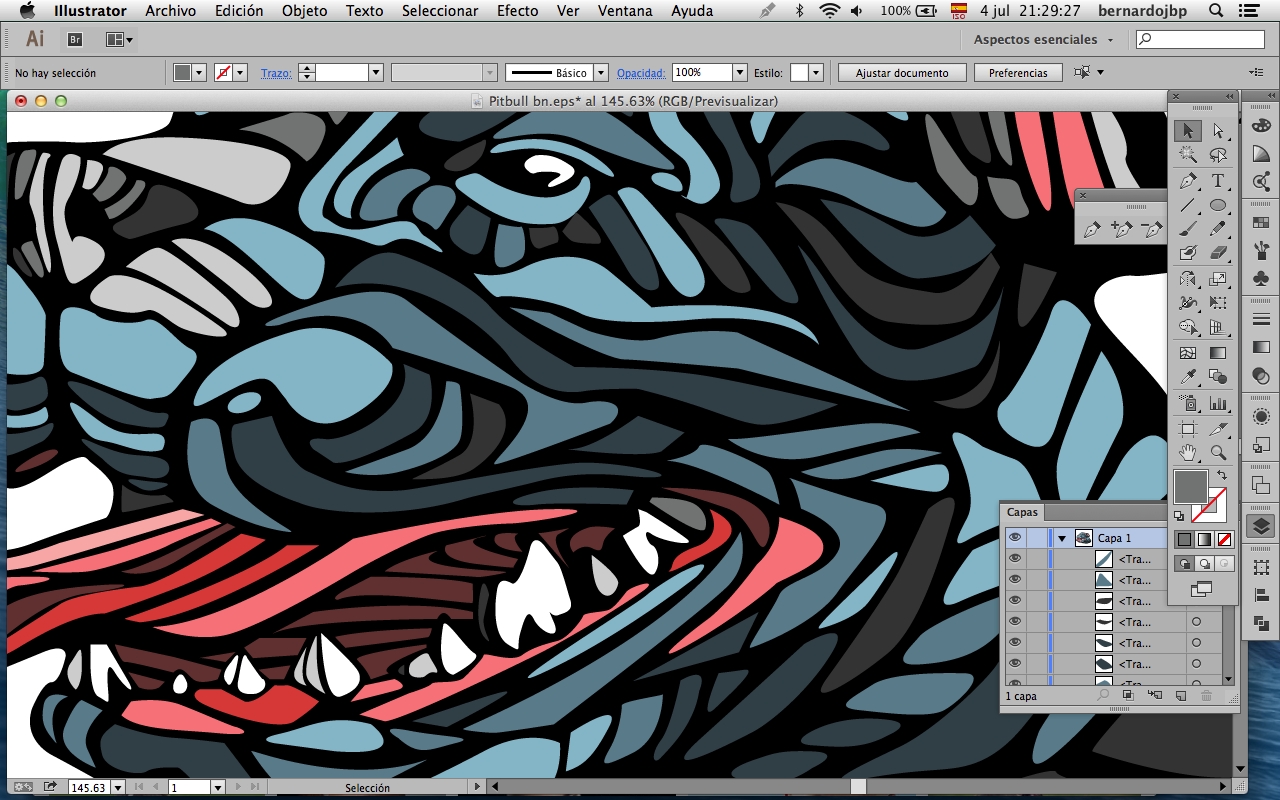Pick the Magic Wand tool
1280x800 pixels.
[x=1188, y=156]
